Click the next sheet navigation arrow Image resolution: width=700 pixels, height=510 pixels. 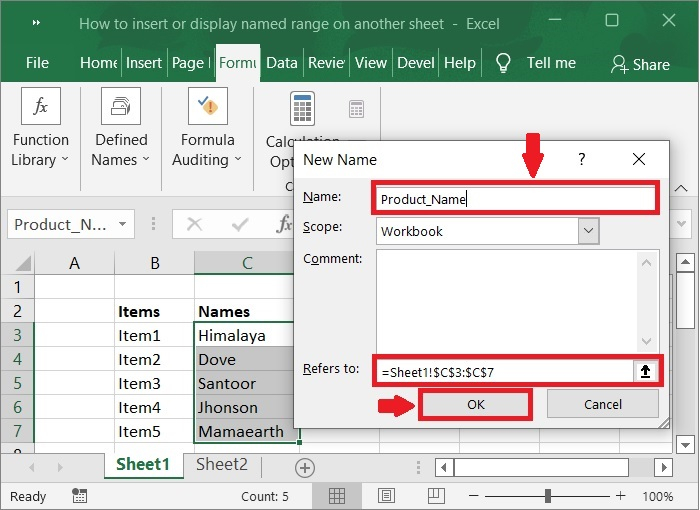point(60,468)
